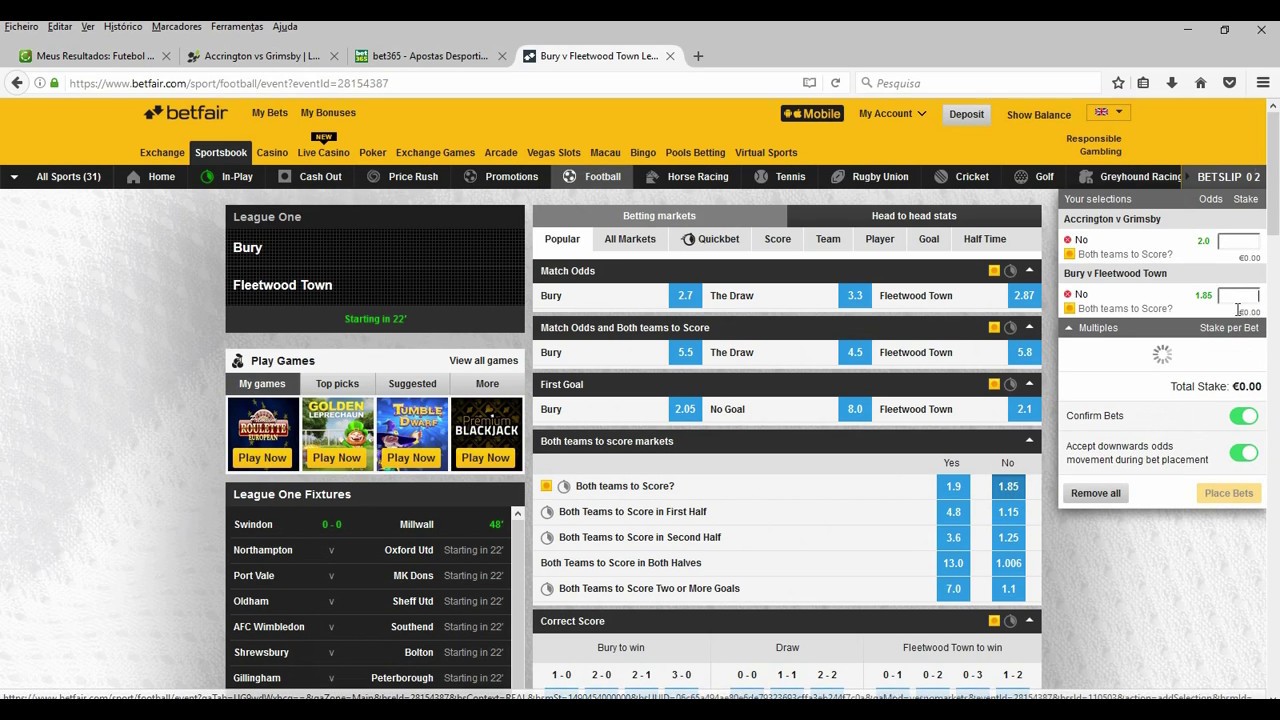Toggle accept downwards odds movement switch
This screenshot has height=720, width=1280.
point(1243,453)
